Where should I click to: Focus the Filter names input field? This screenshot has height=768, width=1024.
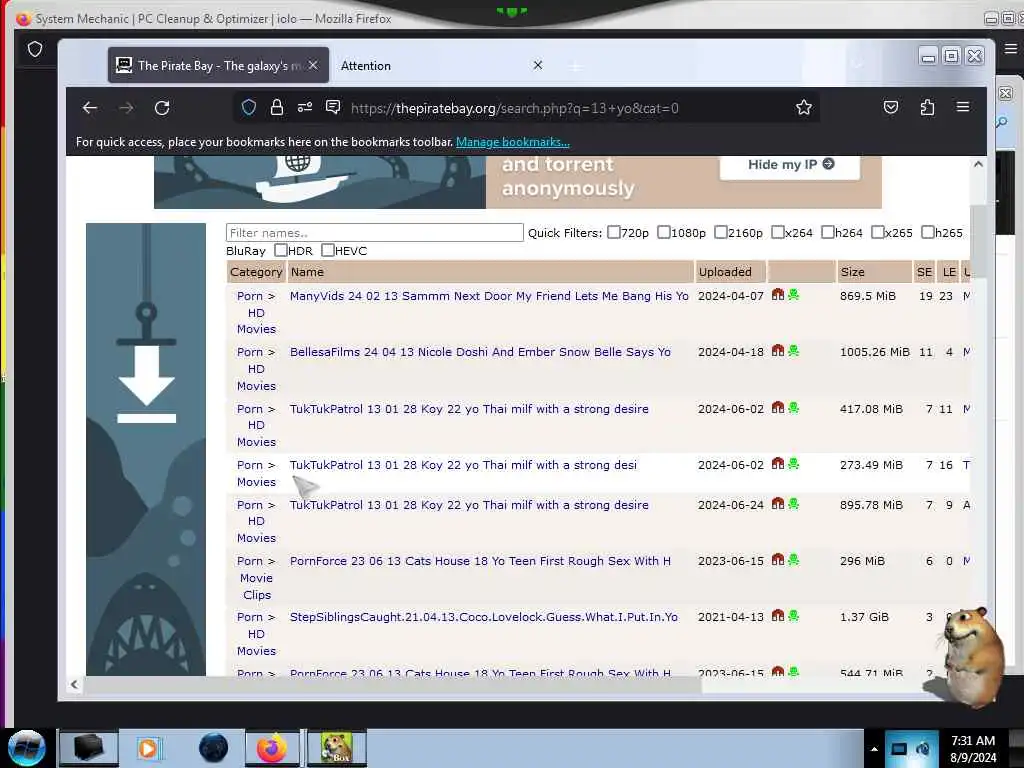coord(375,232)
